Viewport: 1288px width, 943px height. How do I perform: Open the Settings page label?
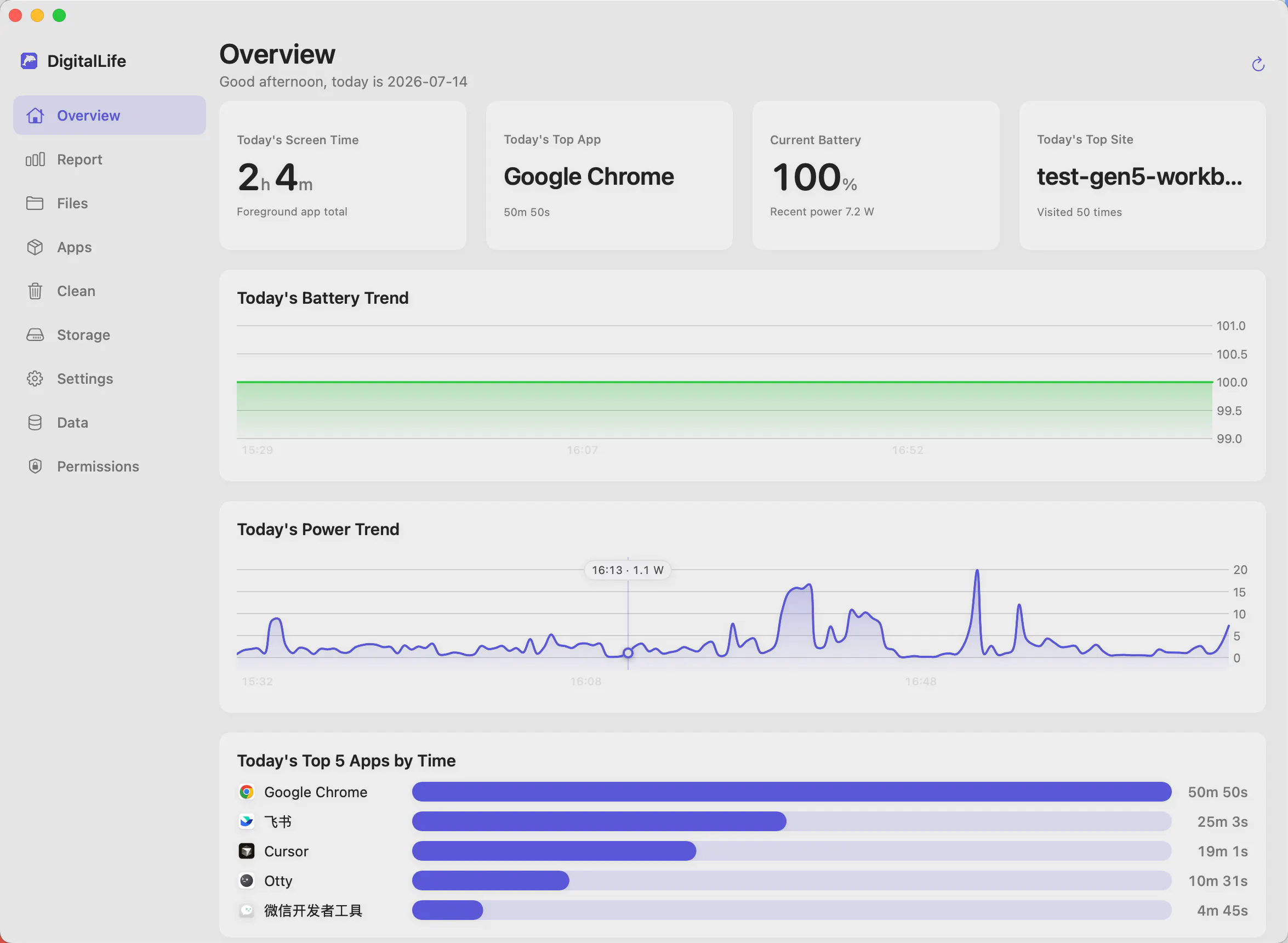point(85,378)
